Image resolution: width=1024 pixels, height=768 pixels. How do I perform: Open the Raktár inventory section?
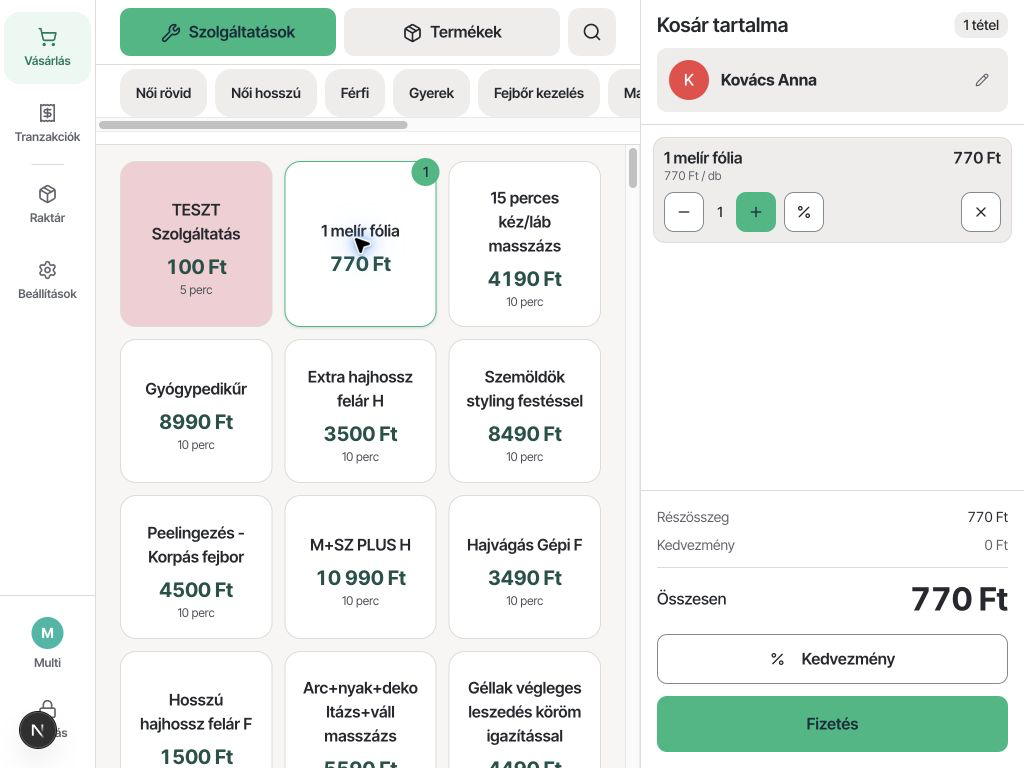click(x=47, y=204)
